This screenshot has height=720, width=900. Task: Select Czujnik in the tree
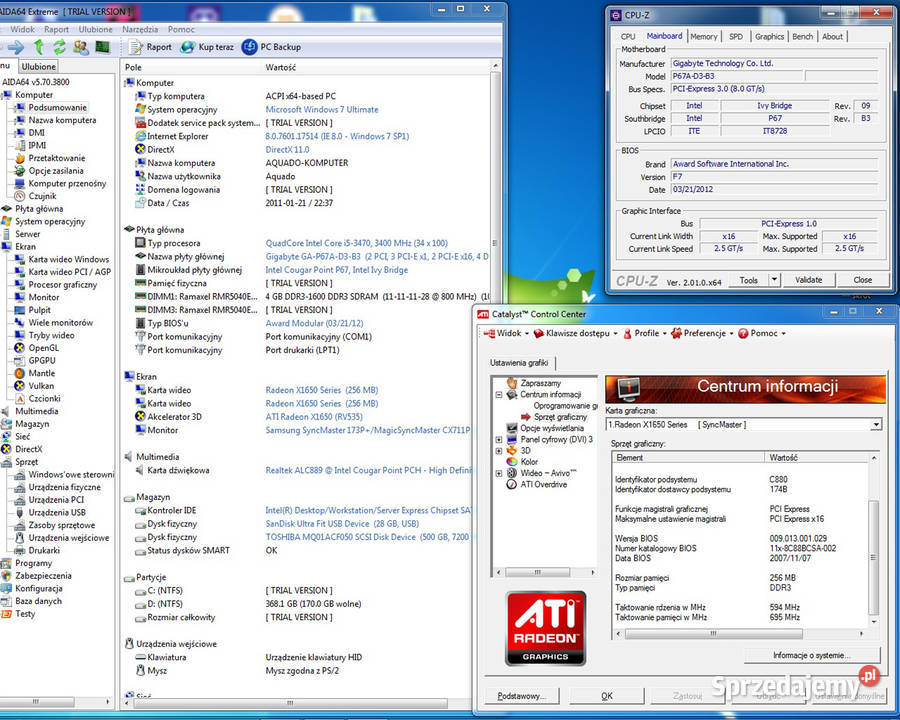click(42, 196)
